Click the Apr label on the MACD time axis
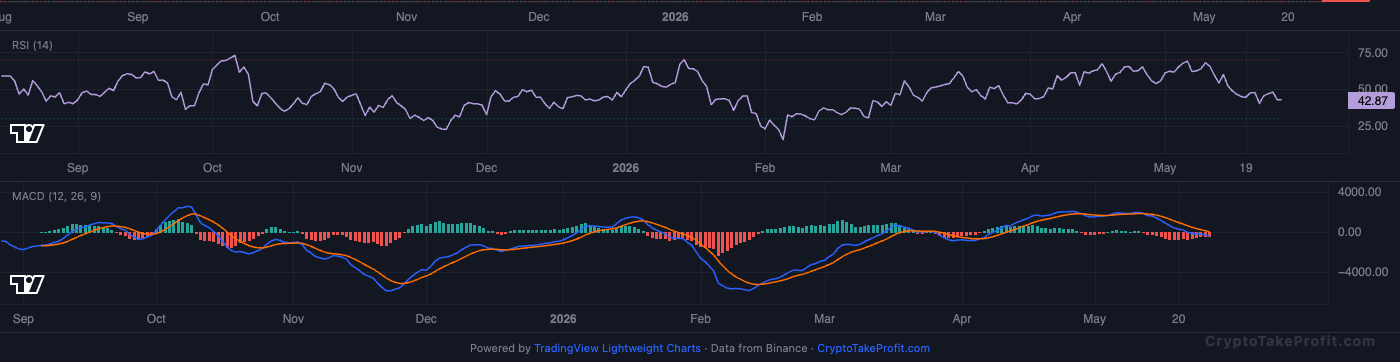 coord(962,319)
